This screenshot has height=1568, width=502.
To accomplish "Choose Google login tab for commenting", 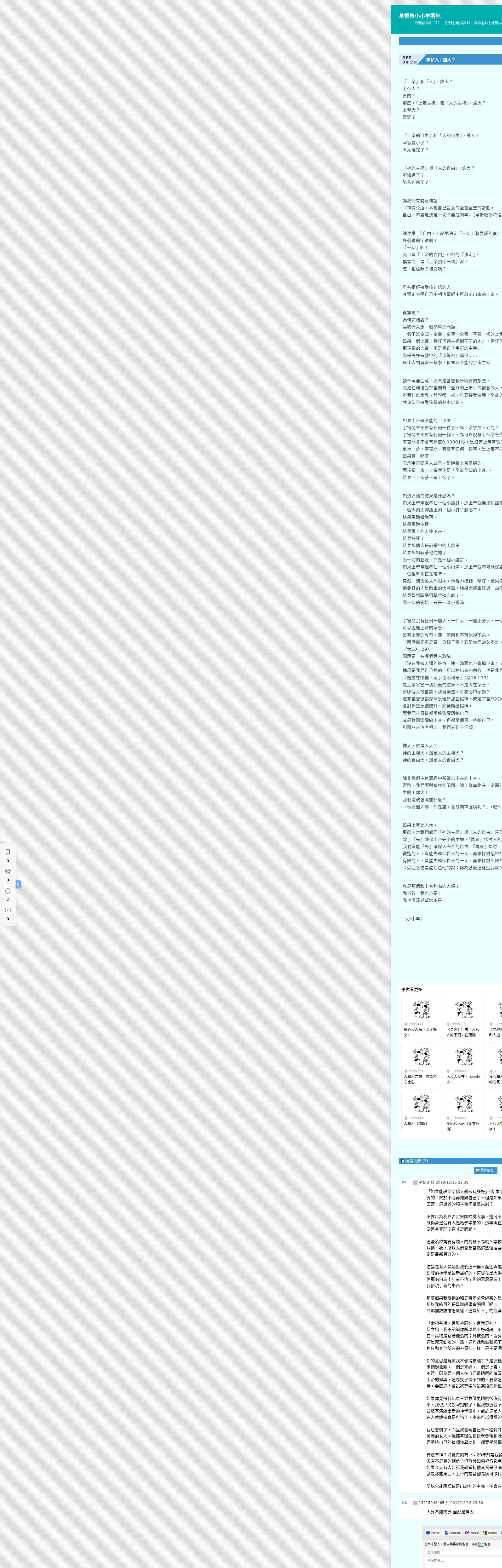I will [490, 1533].
